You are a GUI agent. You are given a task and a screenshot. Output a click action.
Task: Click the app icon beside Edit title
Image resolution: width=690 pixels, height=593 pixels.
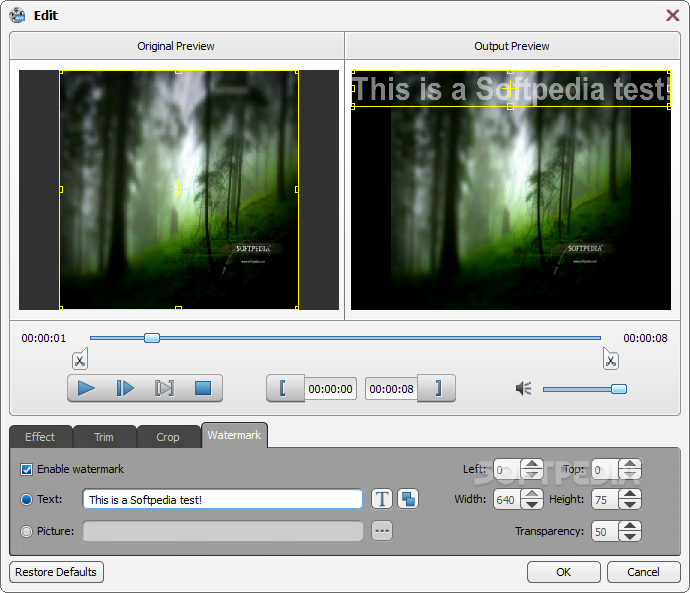click(17, 15)
